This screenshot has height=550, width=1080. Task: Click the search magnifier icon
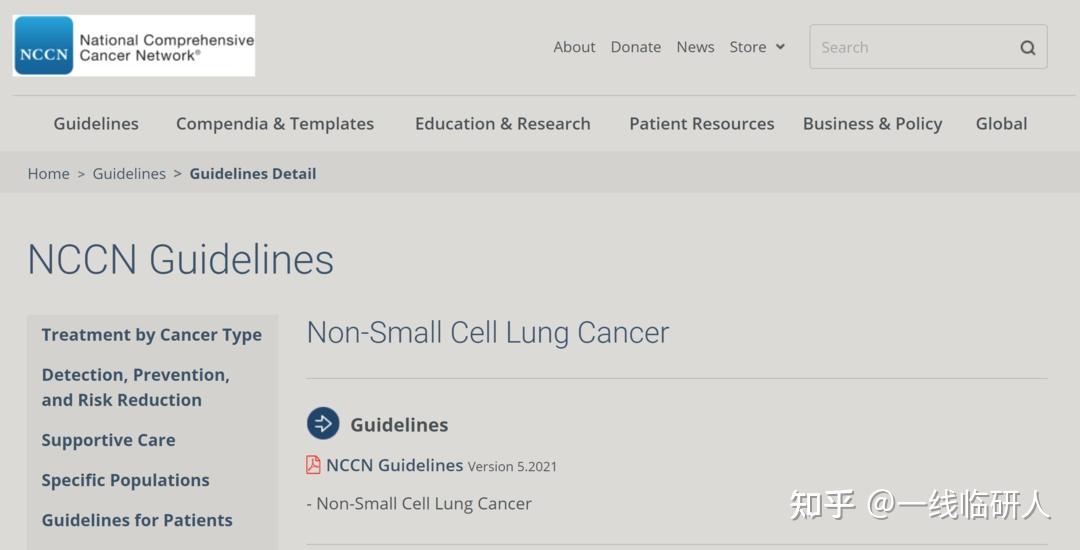1028,47
